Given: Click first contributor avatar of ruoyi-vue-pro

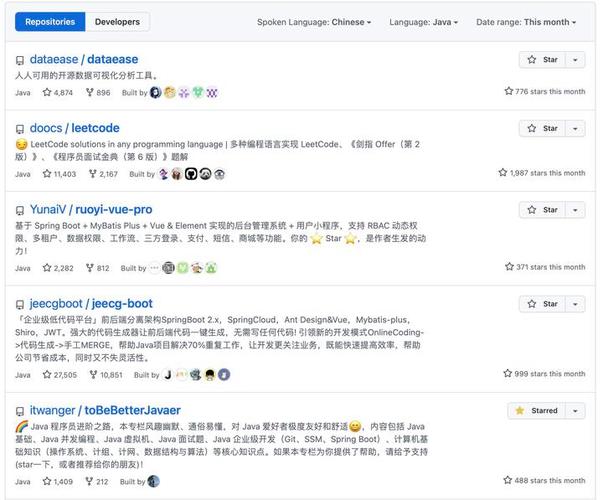Looking at the screenshot, I should (x=154, y=268).
